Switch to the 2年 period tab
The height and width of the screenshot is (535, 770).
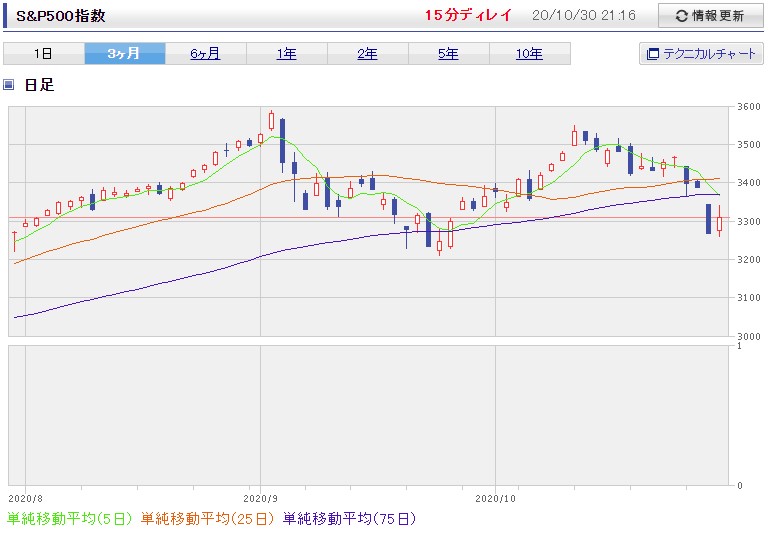368,54
